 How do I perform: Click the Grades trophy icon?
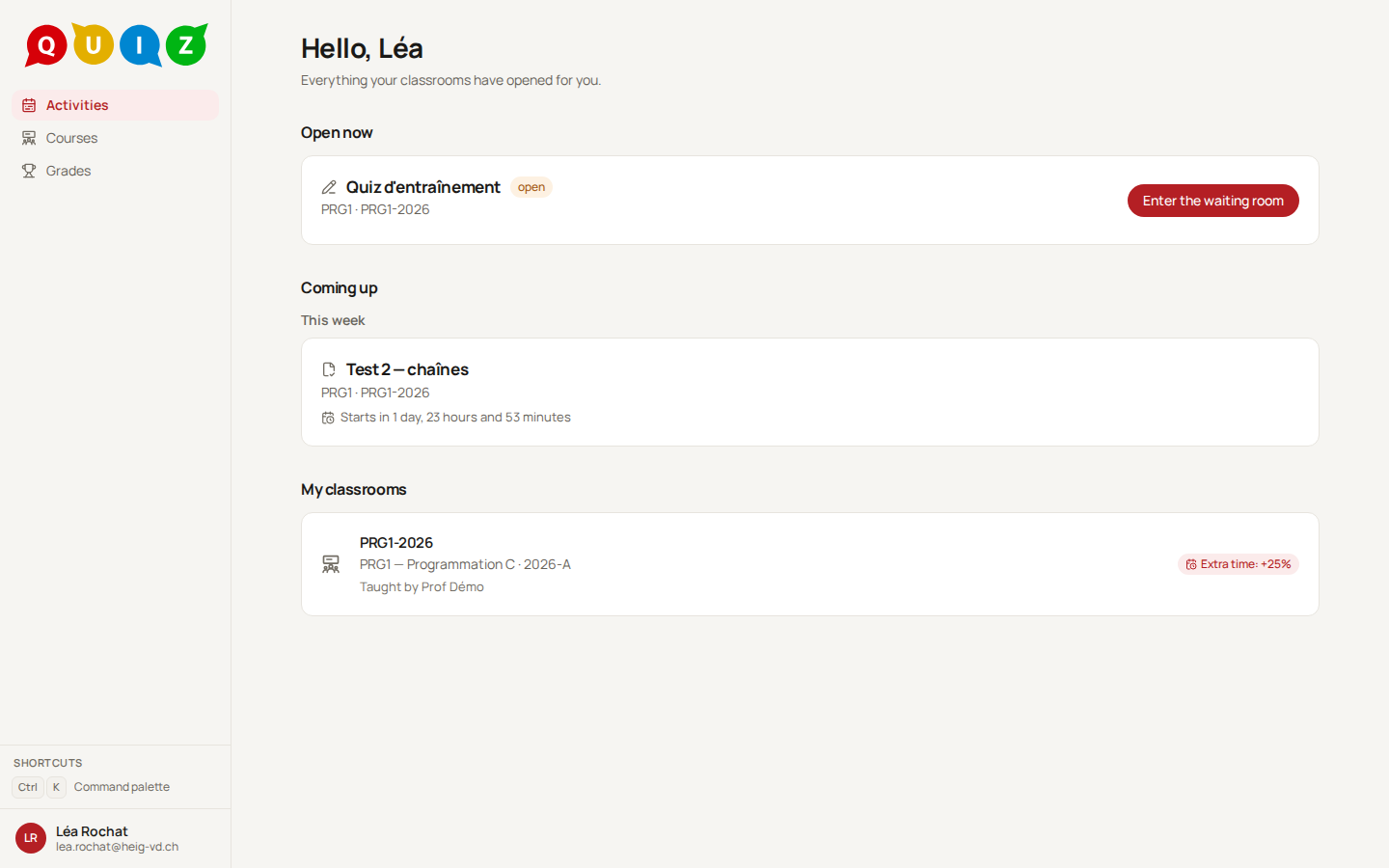click(x=29, y=171)
